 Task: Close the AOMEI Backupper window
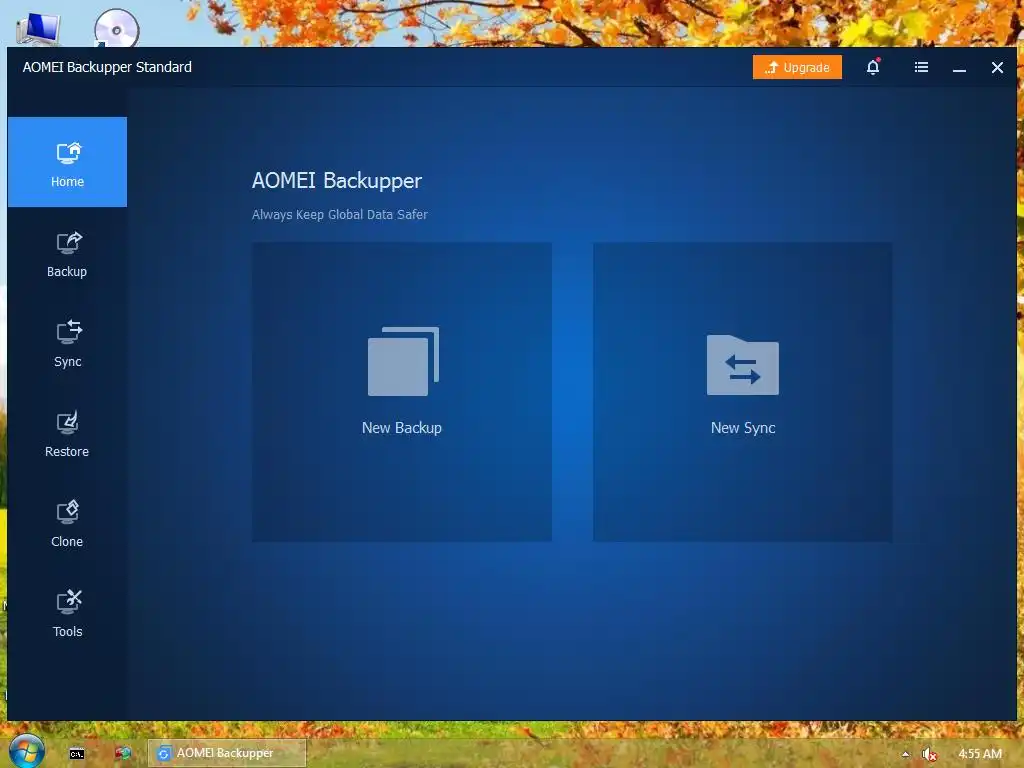click(997, 67)
